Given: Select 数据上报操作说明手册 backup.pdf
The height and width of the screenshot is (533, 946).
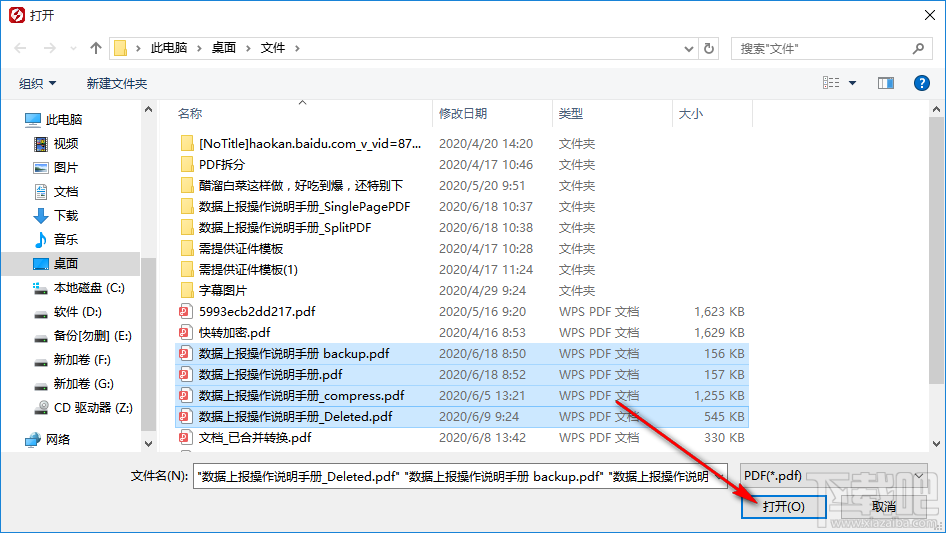Looking at the screenshot, I should click(x=462, y=354).
